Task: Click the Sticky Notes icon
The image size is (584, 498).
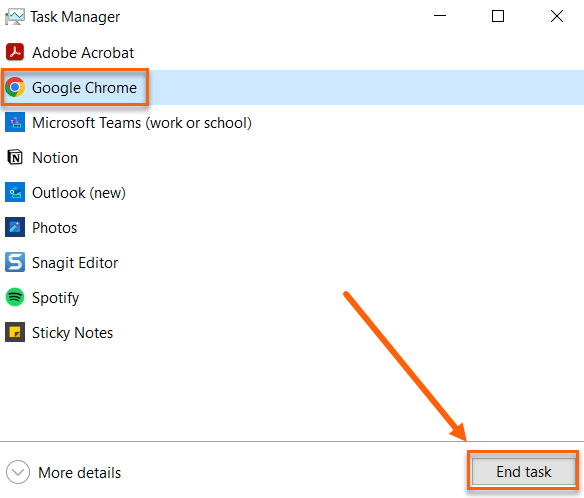Action: (x=15, y=332)
